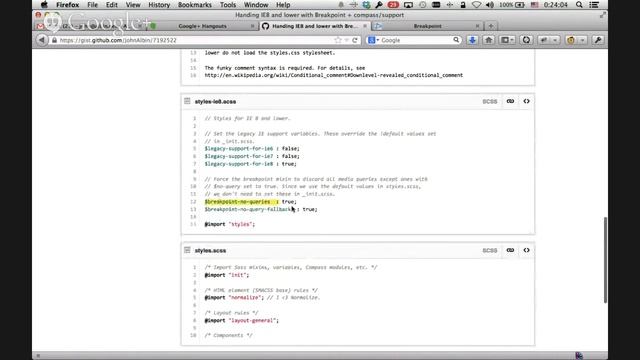Click the file icon beside styles.scss
Viewport: 640px width, 360px height.
(187, 250)
